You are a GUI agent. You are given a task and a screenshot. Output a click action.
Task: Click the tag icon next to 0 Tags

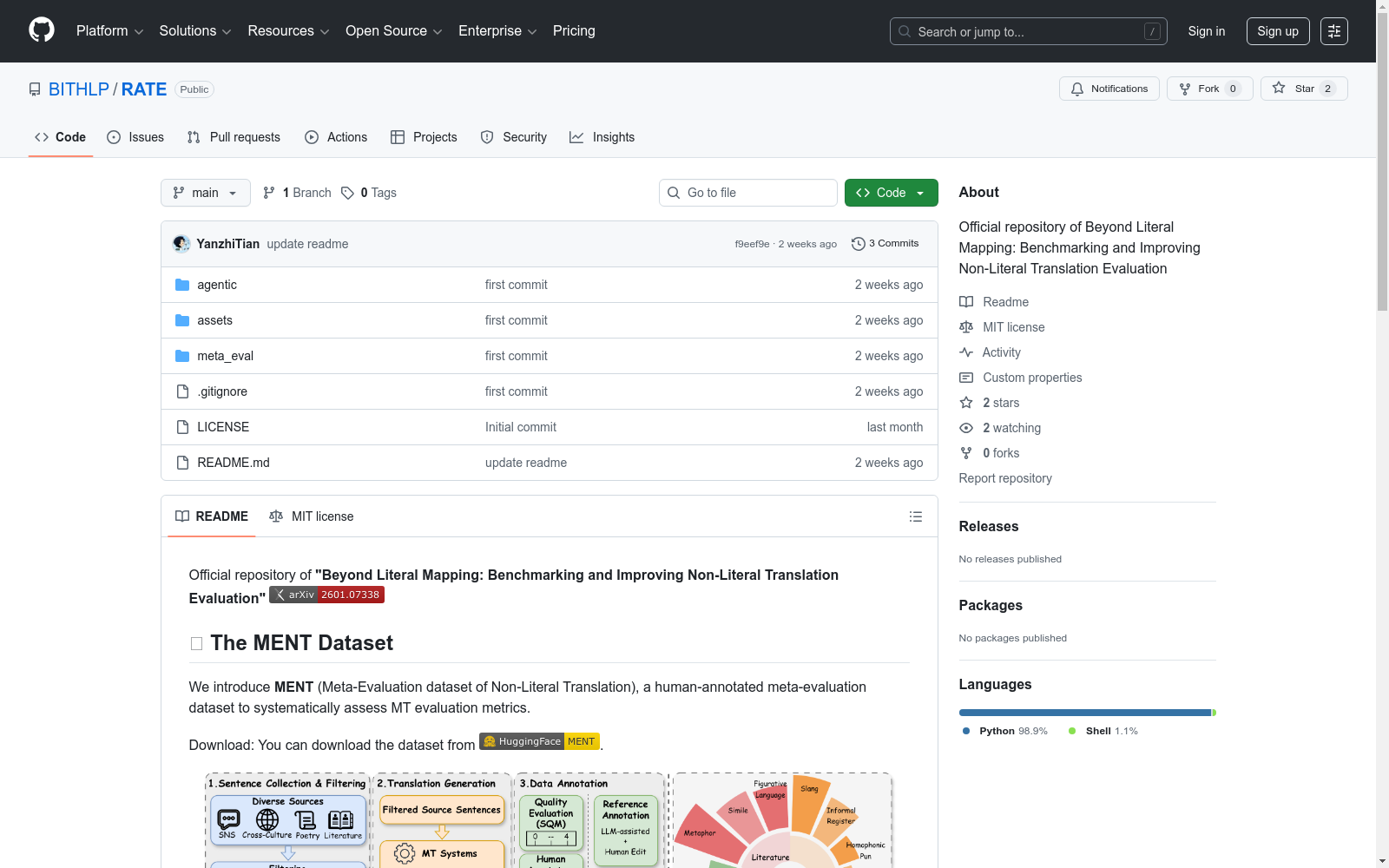[347, 193]
